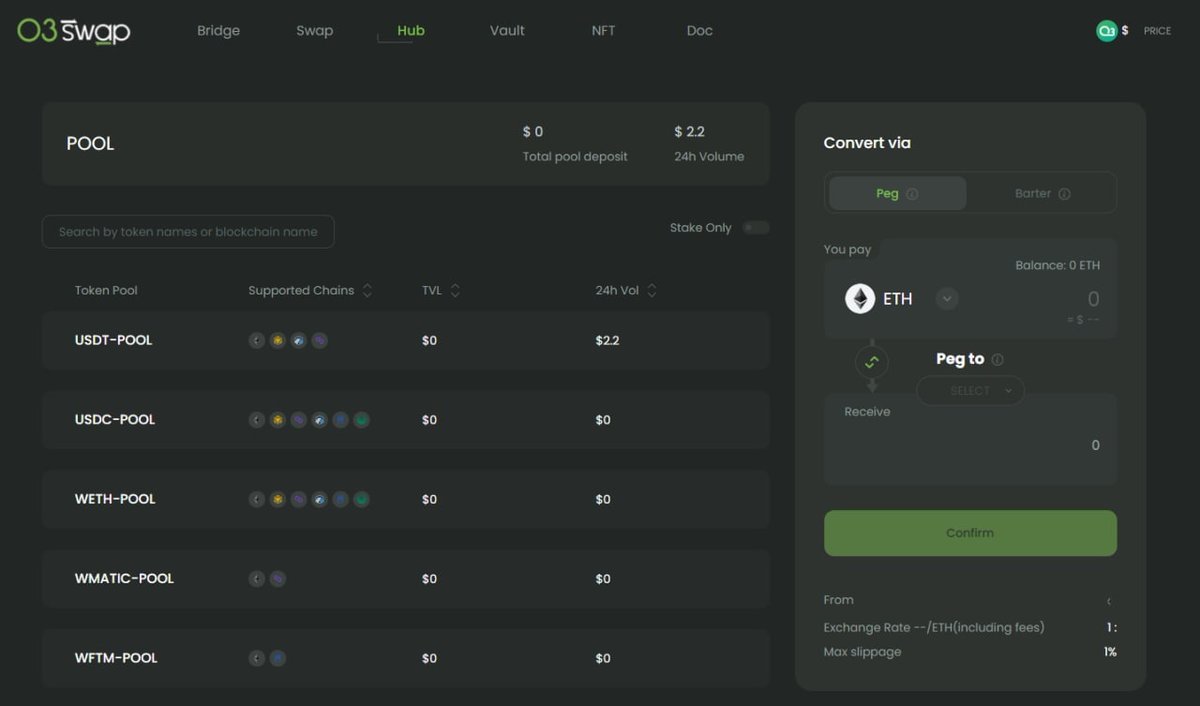Click blue Fantom chain icon in WFTM-POOL row
Screen dimensions: 1200x706
click(x=278, y=658)
